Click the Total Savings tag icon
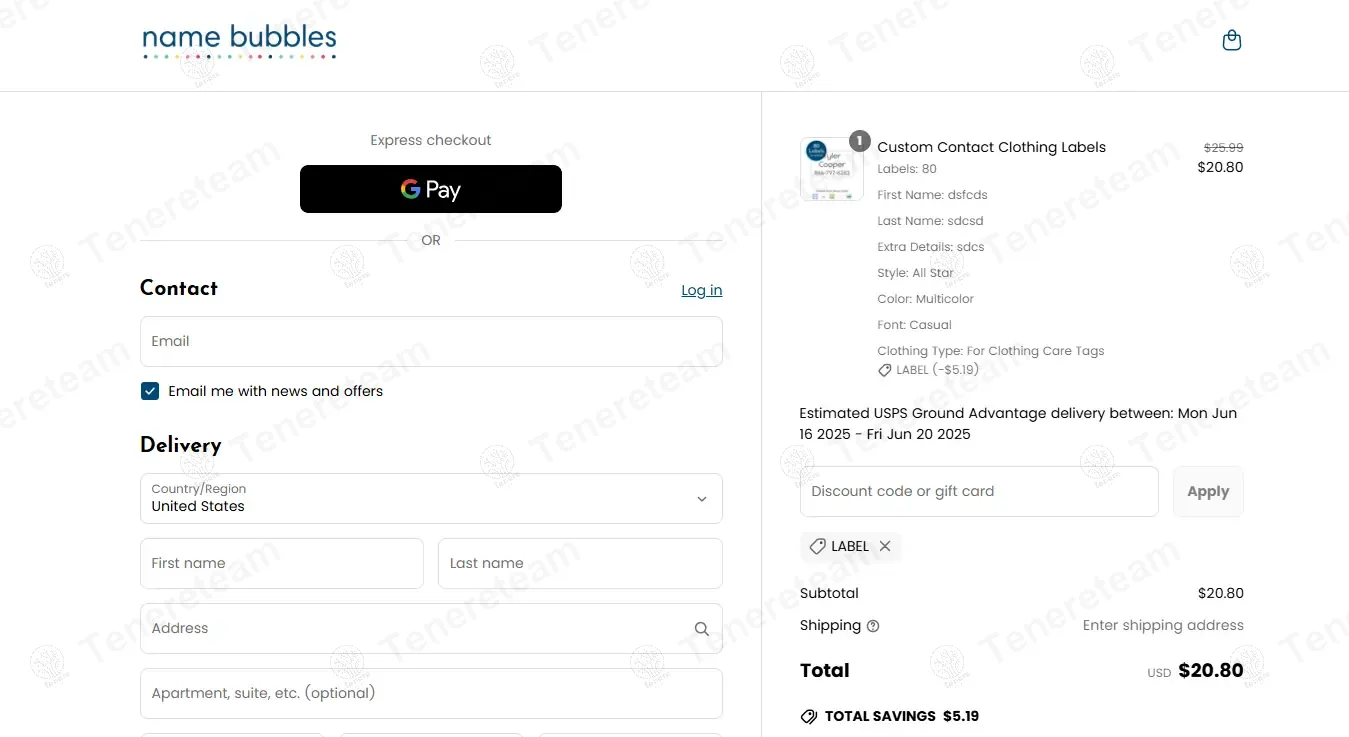 point(809,716)
